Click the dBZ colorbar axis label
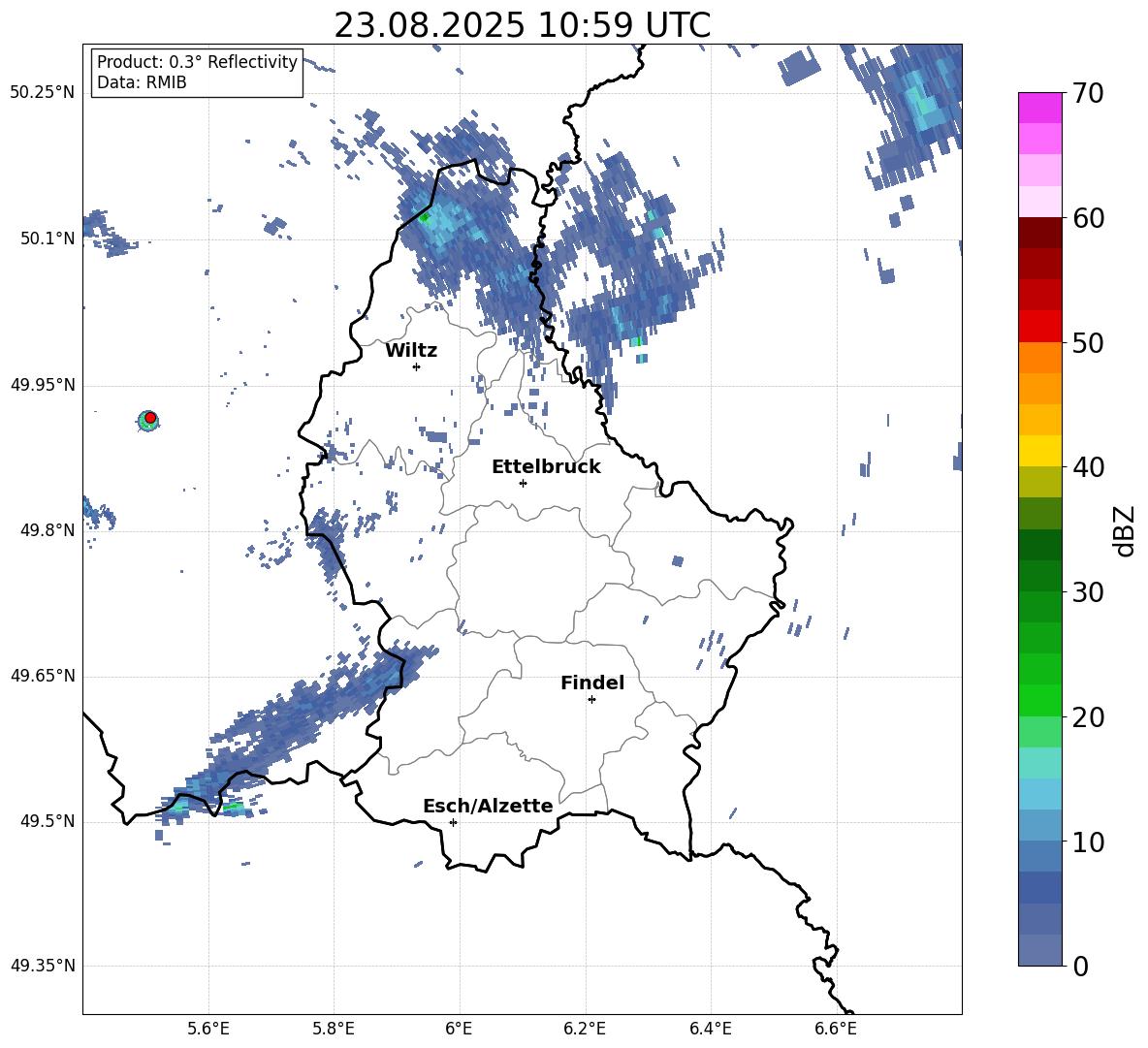The image size is (1148, 1048). (x=1125, y=530)
